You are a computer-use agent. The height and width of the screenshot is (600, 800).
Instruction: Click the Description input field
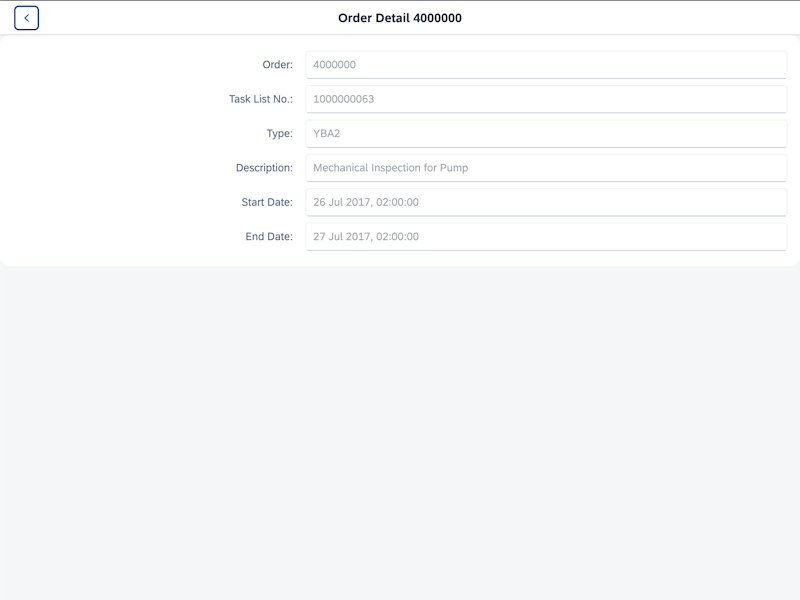point(546,168)
